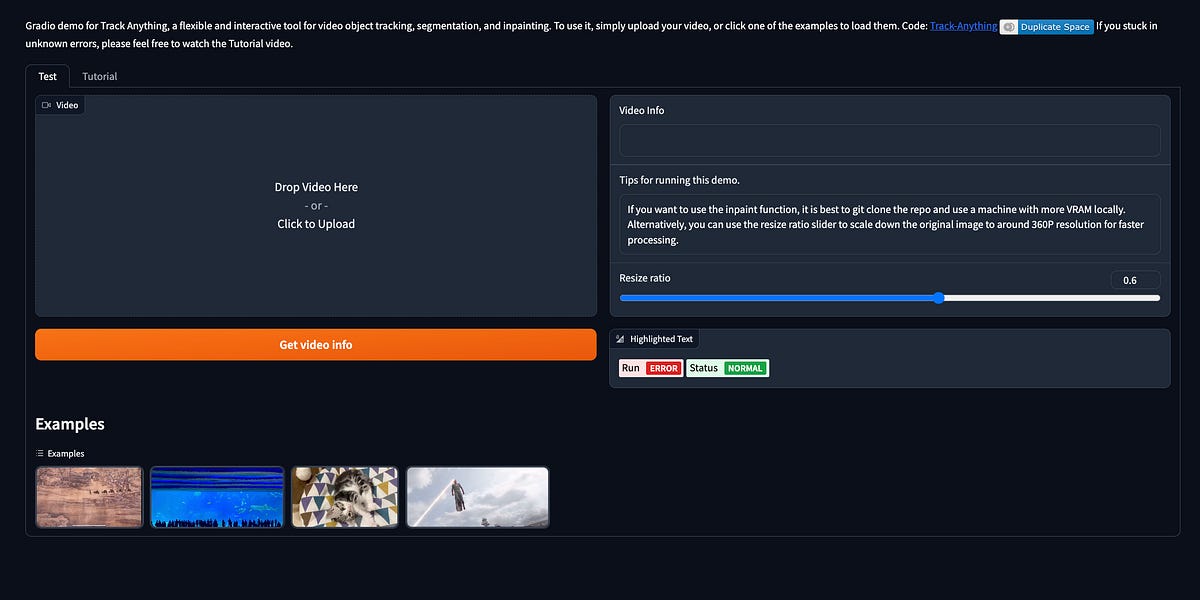Click the Video Info text field
The height and width of the screenshot is (600, 1200).
[x=889, y=140]
